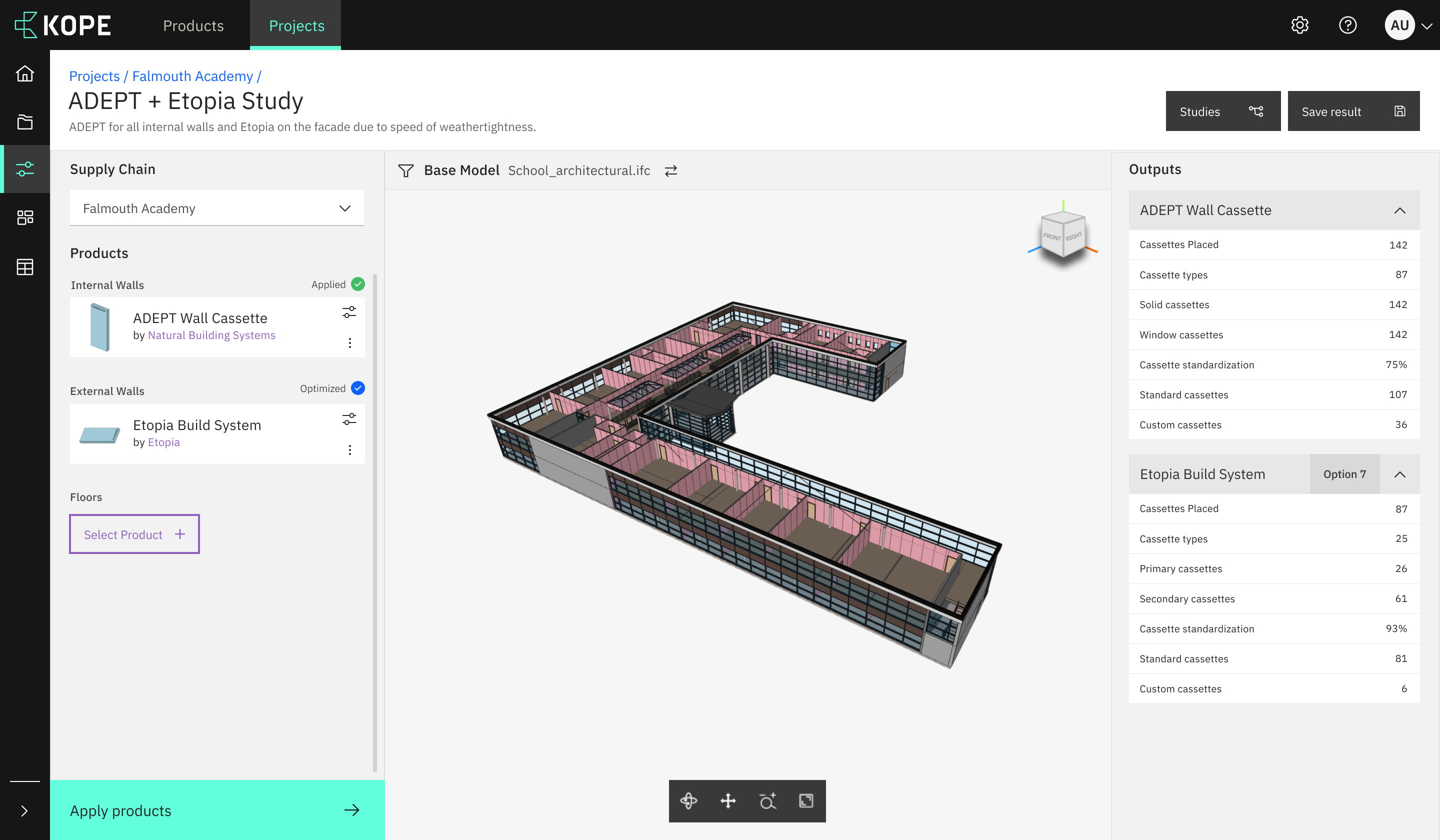Click the fit-to-view fullscreen icon
The width and height of the screenshot is (1440, 840).
point(805,800)
